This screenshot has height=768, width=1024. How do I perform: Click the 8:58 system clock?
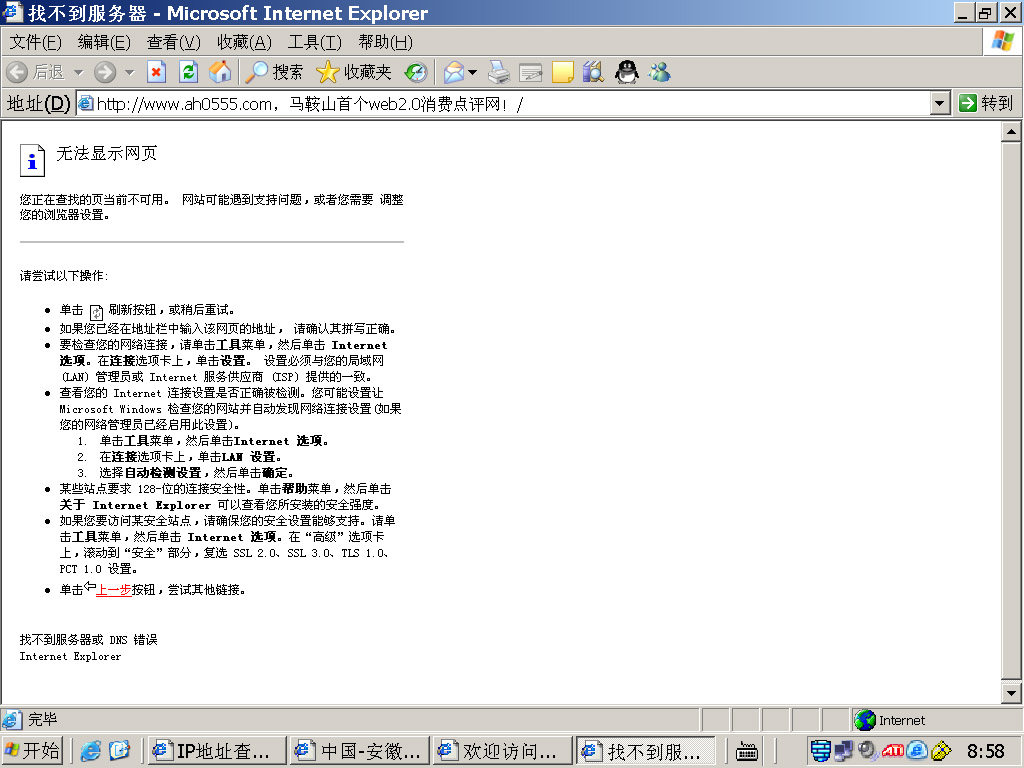tap(985, 751)
